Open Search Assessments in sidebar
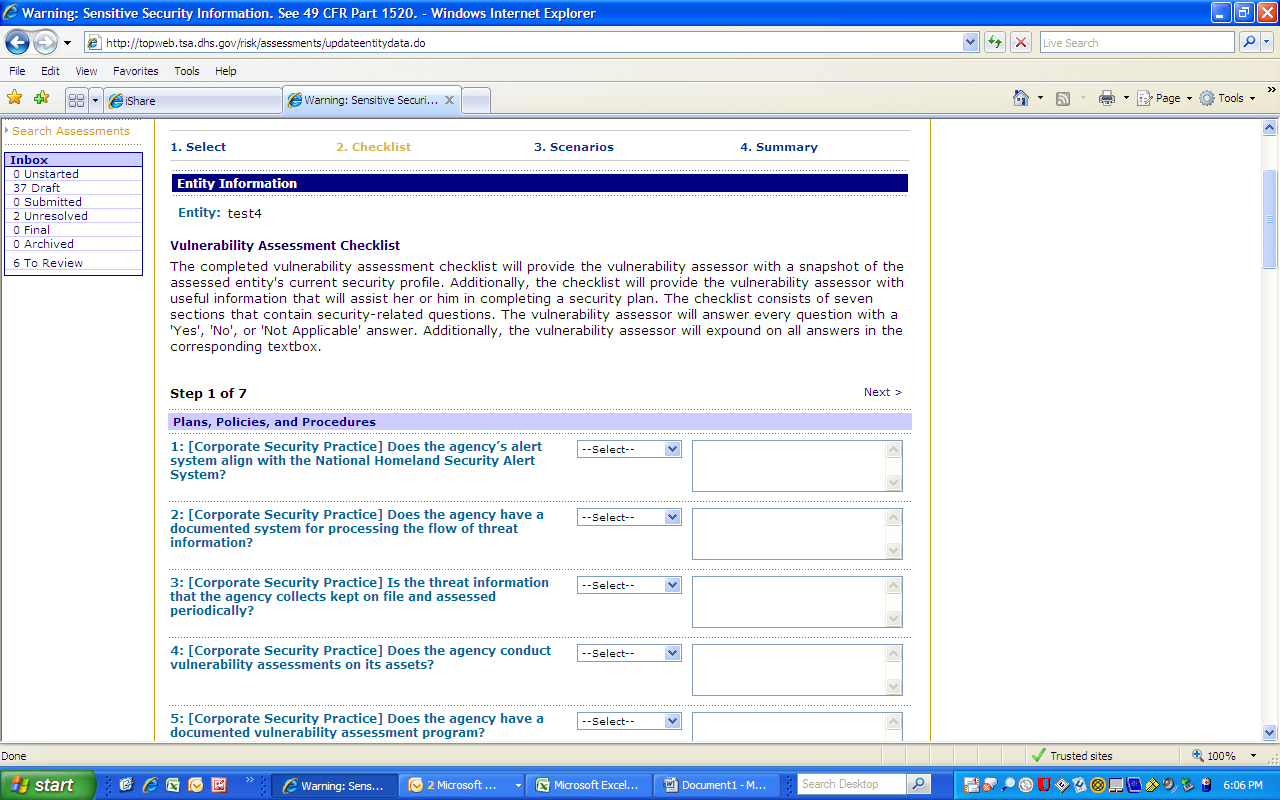 (x=71, y=131)
